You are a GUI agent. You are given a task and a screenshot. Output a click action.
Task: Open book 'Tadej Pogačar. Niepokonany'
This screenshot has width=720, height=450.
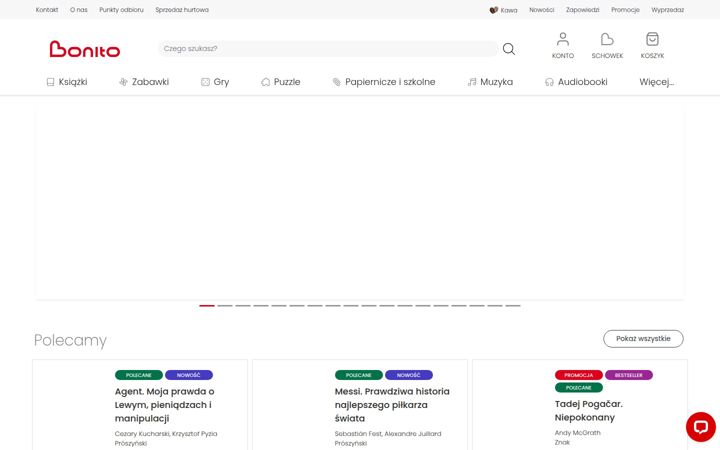click(588, 411)
